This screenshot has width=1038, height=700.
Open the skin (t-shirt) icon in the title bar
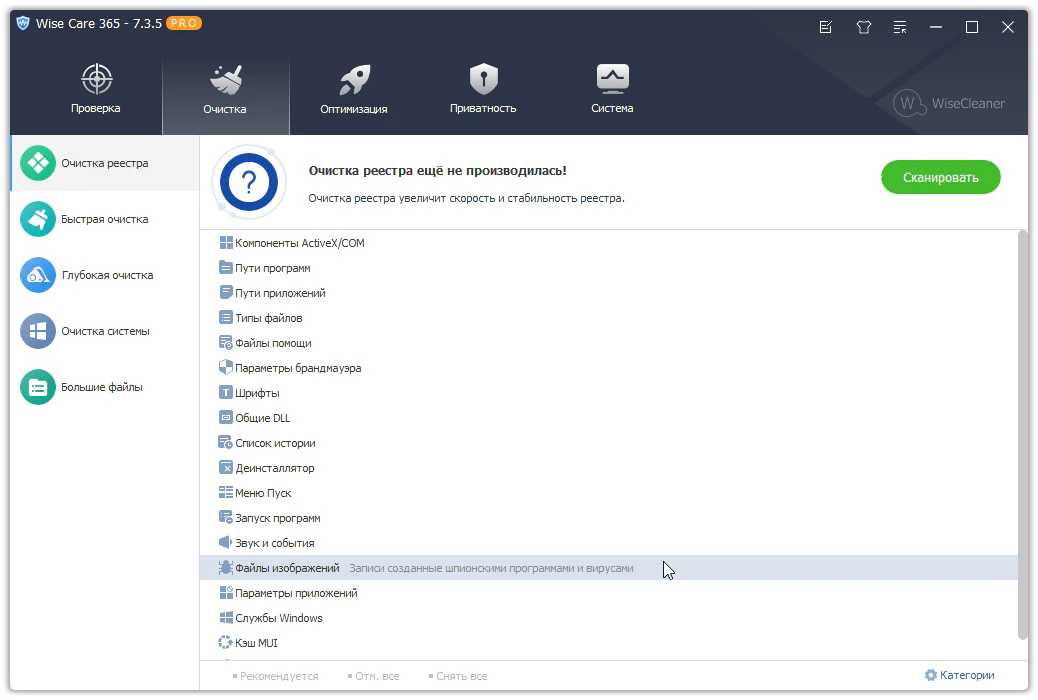click(x=863, y=27)
